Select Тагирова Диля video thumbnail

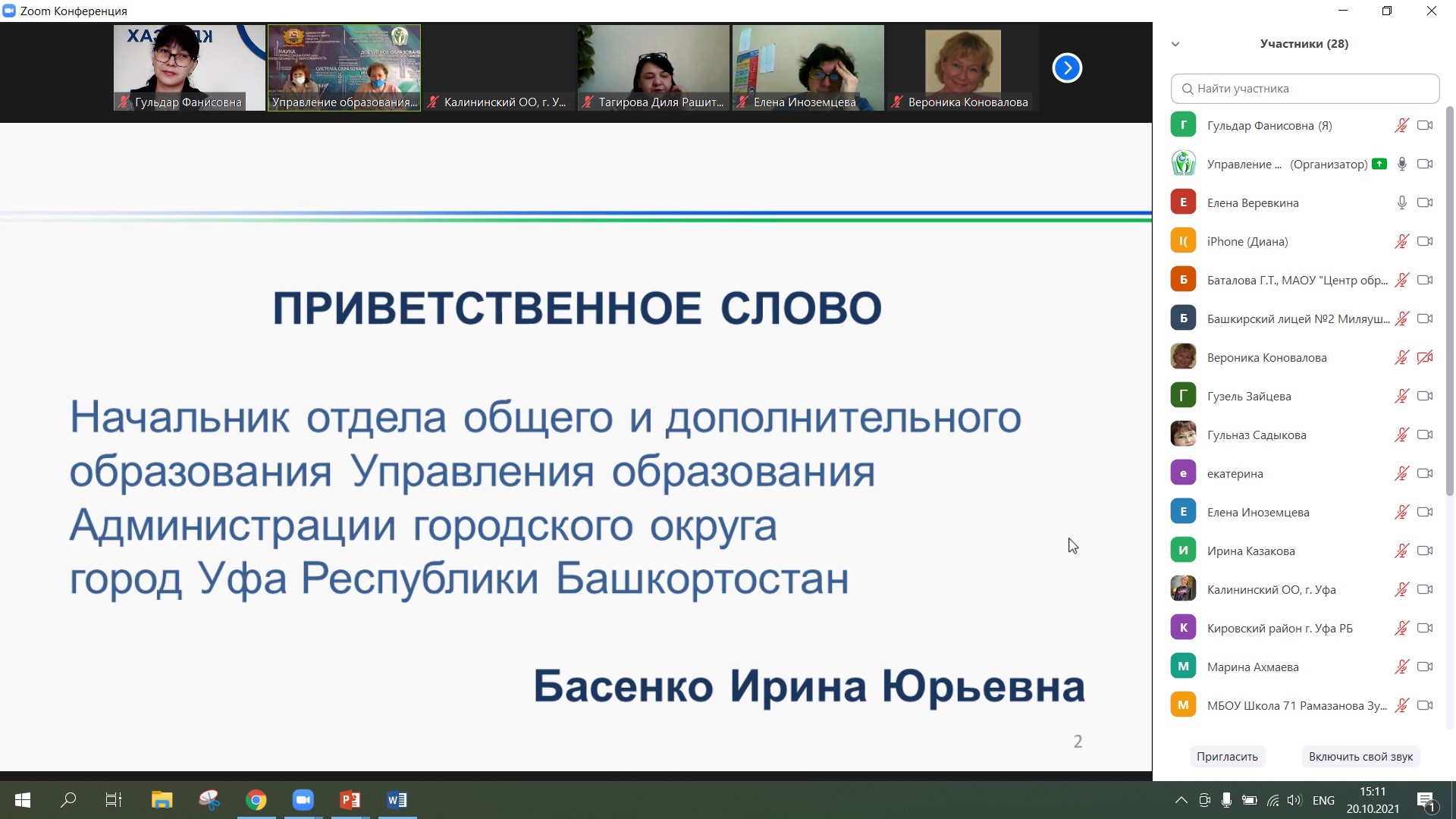point(653,68)
